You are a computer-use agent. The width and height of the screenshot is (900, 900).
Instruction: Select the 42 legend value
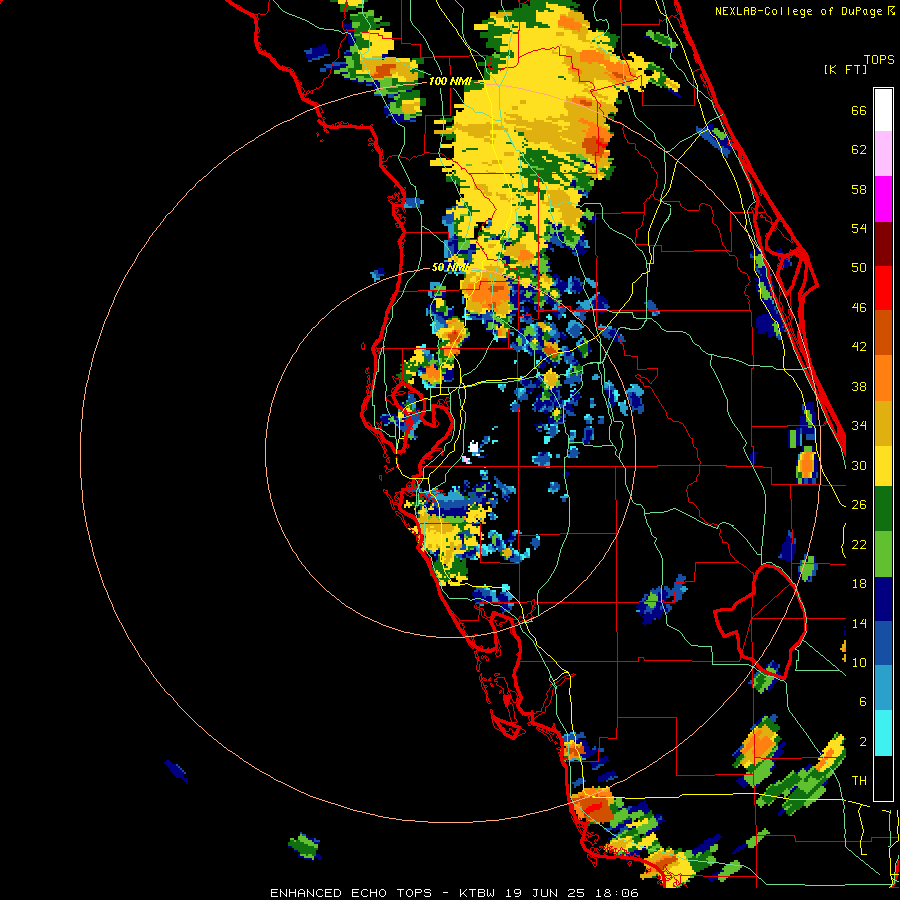859,347
